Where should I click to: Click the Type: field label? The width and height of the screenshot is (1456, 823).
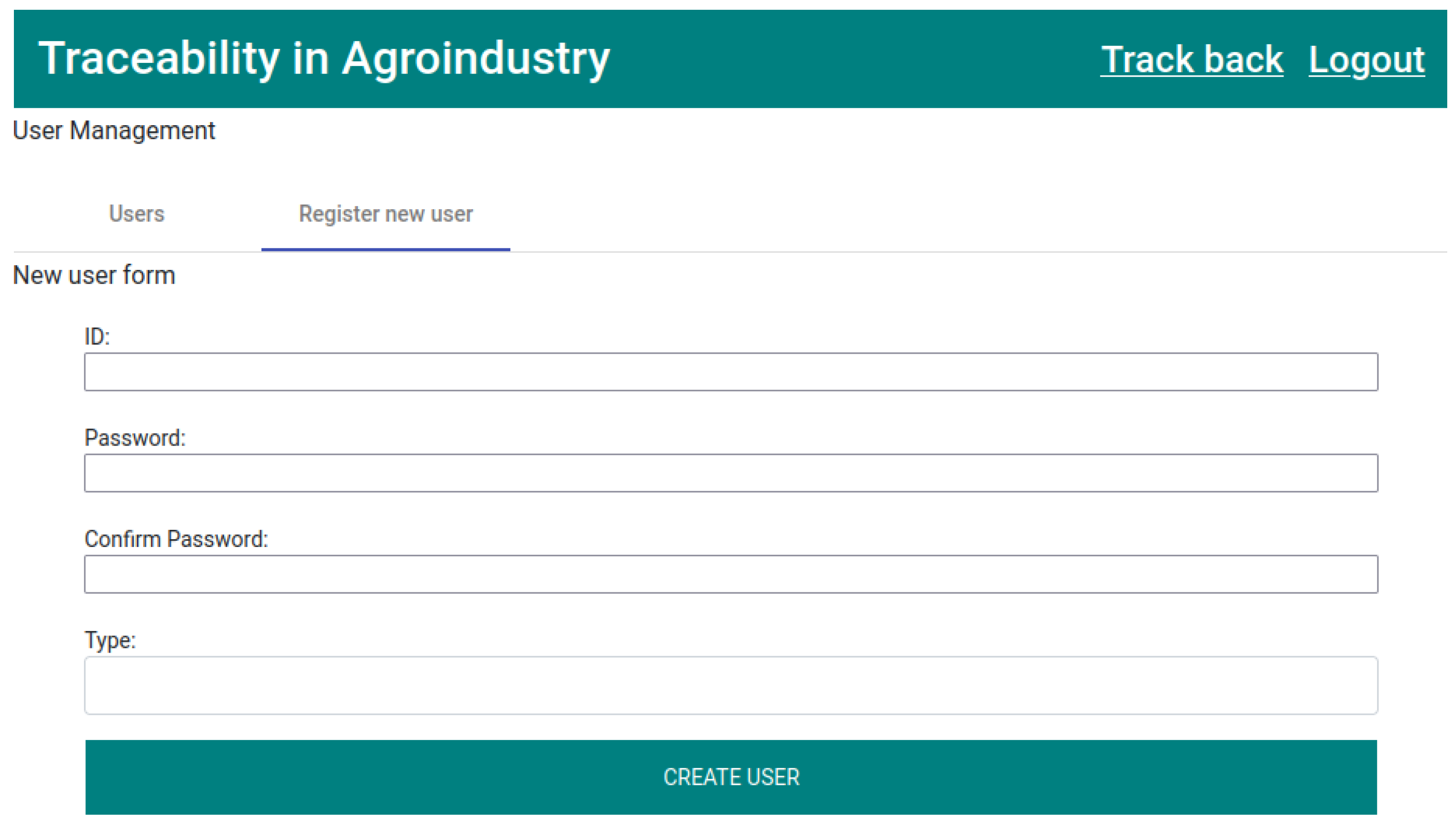110,640
